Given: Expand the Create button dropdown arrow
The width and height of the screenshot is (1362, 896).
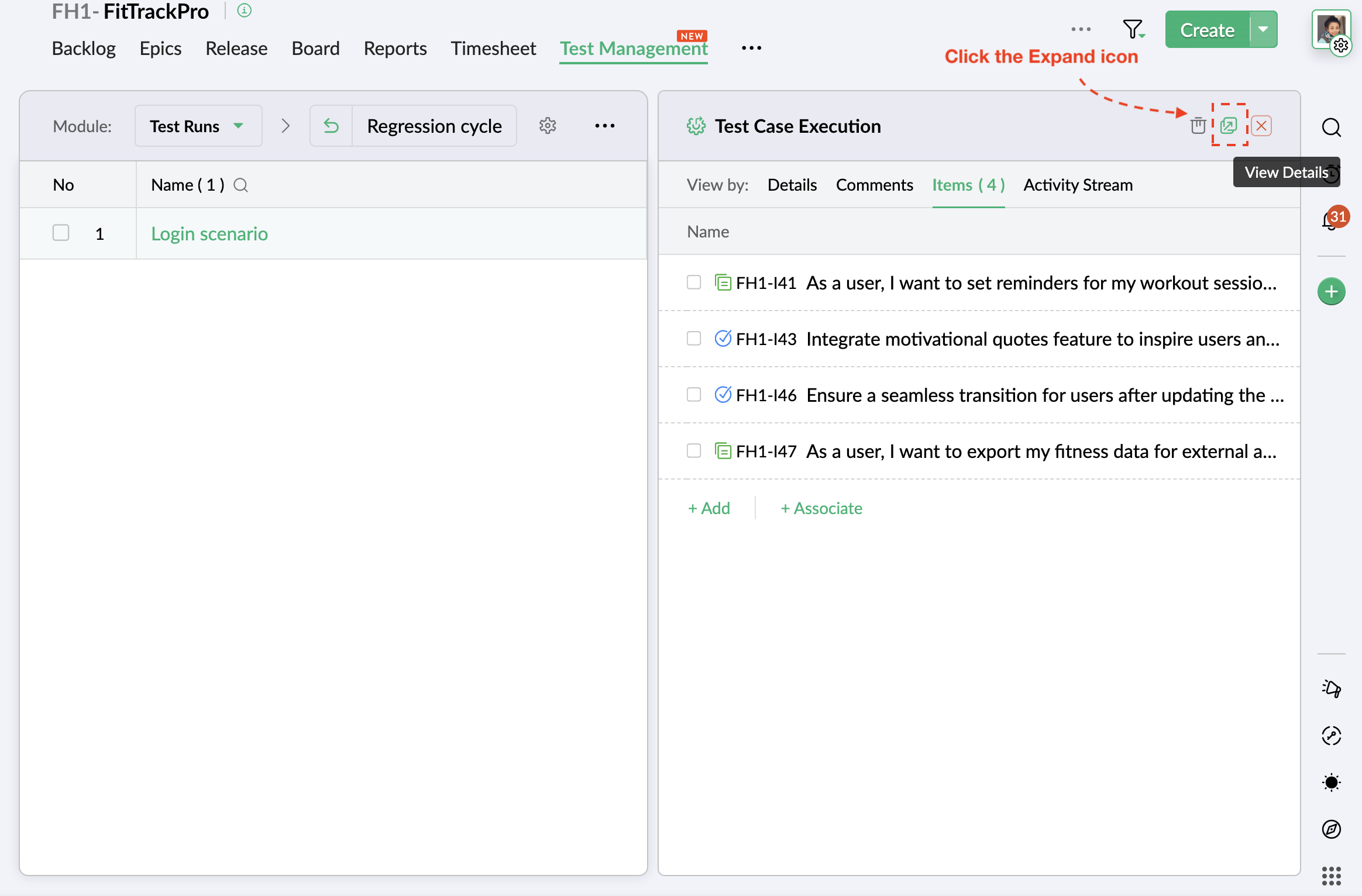Looking at the screenshot, I should 1264,29.
